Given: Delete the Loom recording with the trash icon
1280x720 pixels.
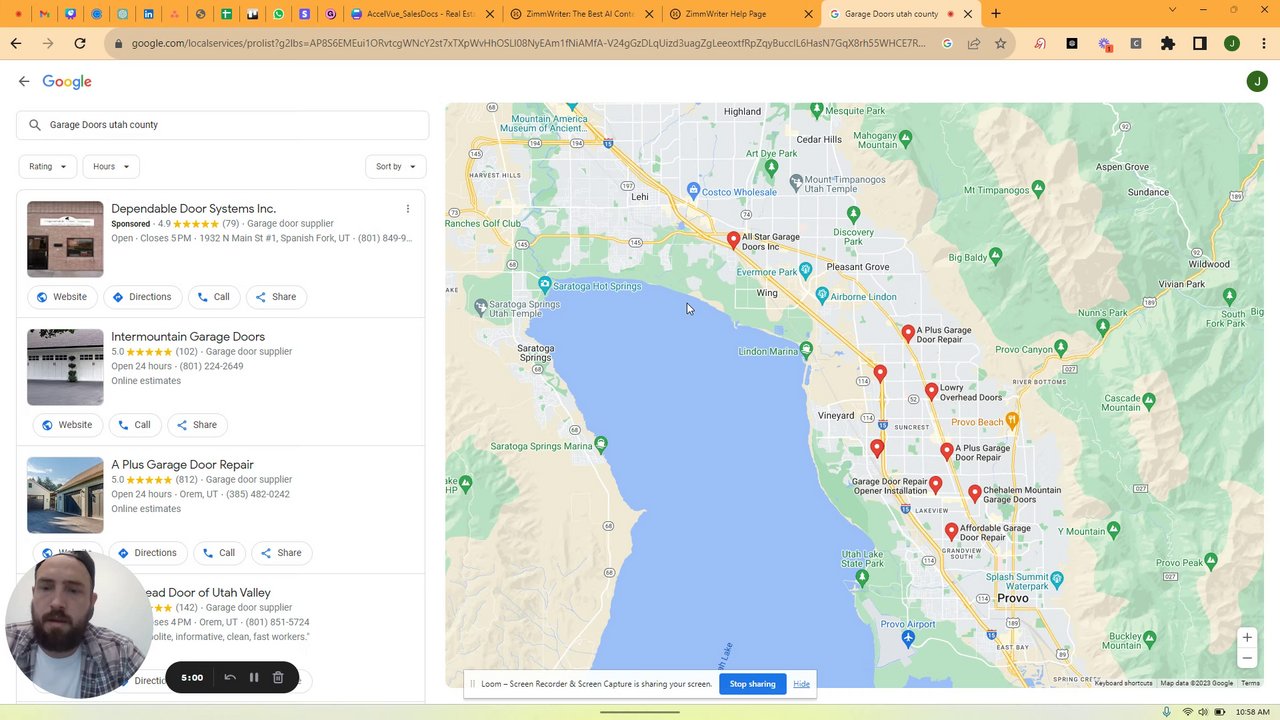Looking at the screenshot, I should (278, 678).
